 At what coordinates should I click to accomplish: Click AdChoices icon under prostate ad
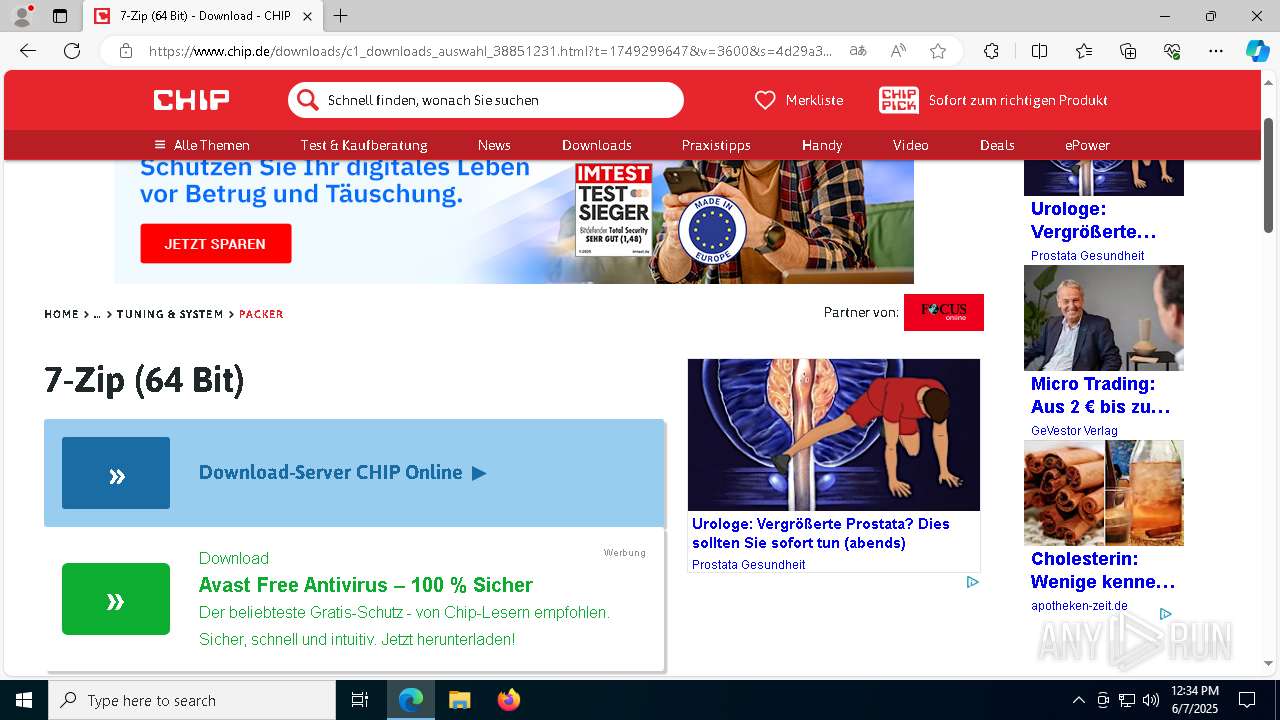[972, 582]
